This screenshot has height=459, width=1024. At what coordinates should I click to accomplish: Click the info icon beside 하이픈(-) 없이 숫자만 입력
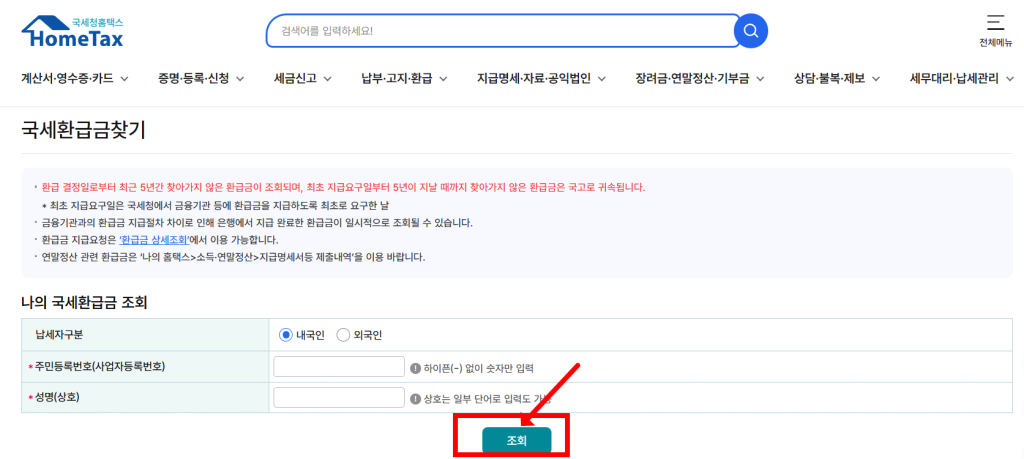tap(416, 368)
